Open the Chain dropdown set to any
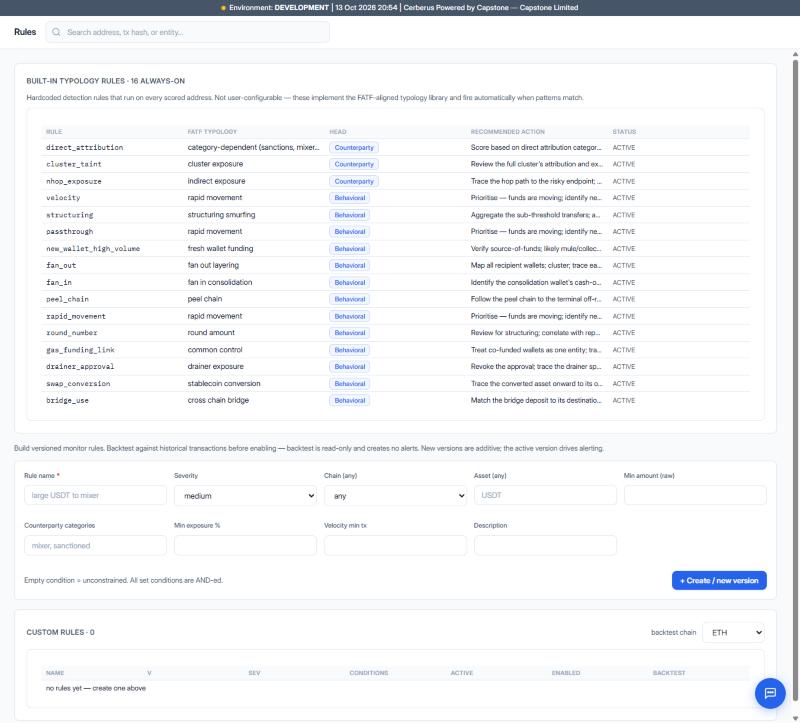Image resolution: width=800 pixels, height=723 pixels. point(395,495)
